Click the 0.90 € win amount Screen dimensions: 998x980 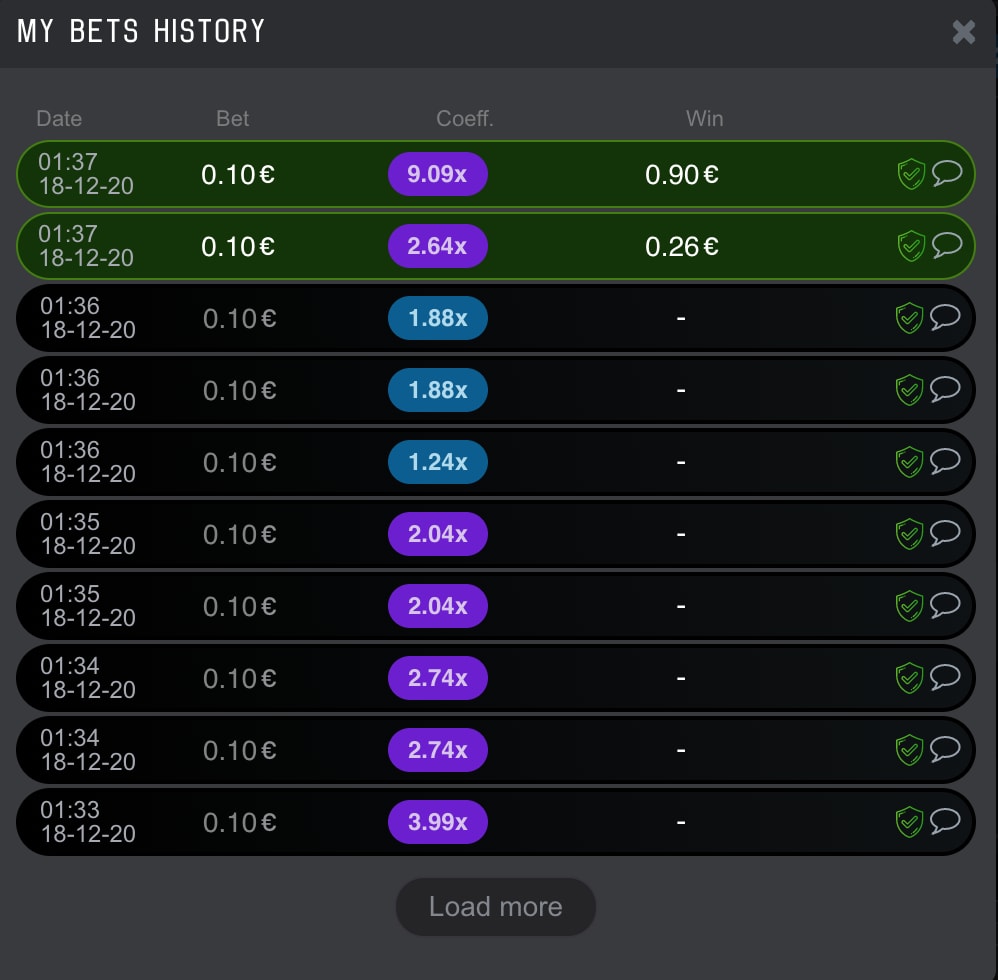coord(682,174)
